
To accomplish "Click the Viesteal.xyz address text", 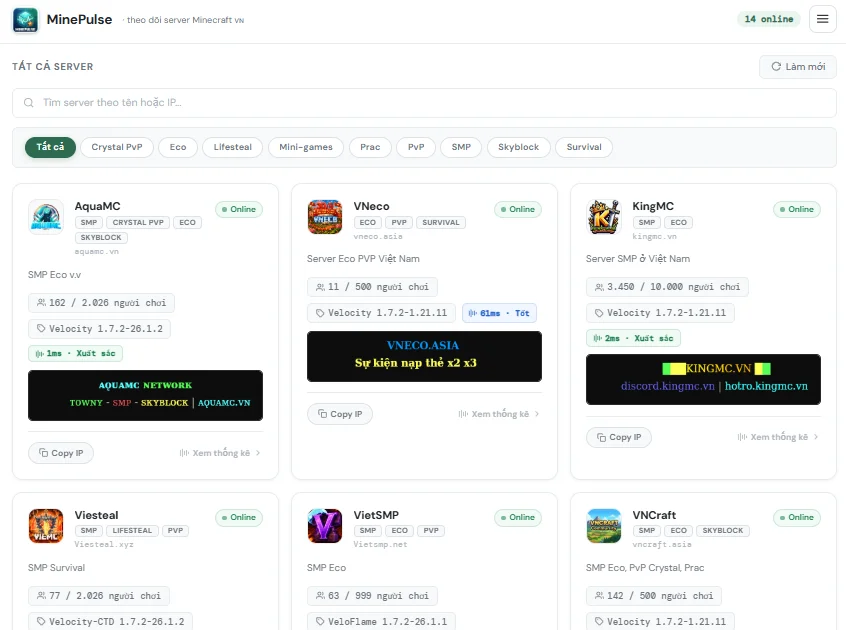I will click(x=104, y=545).
